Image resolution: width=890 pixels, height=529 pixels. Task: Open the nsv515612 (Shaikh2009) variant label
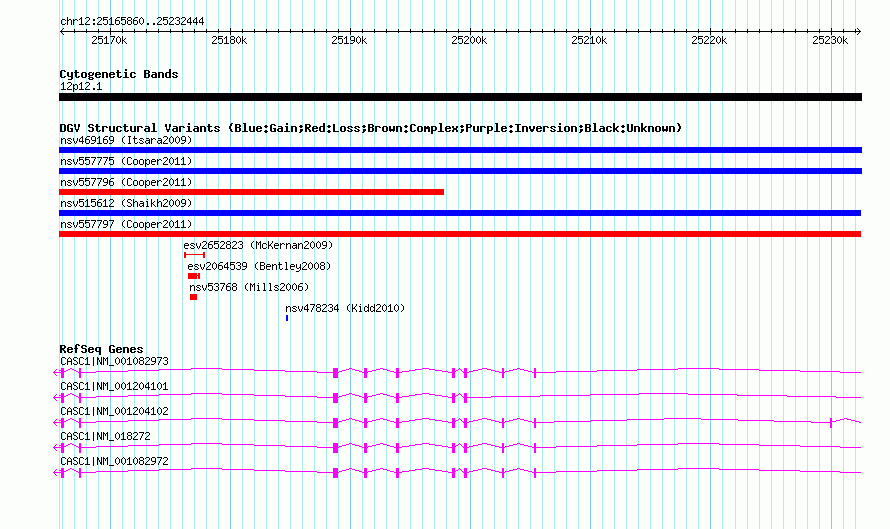(x=126, y=203)
